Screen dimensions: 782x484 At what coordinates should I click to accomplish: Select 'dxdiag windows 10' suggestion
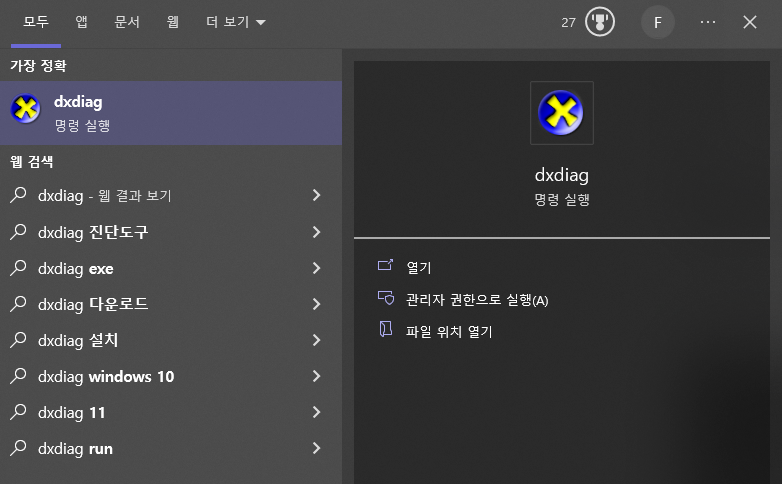171,376
